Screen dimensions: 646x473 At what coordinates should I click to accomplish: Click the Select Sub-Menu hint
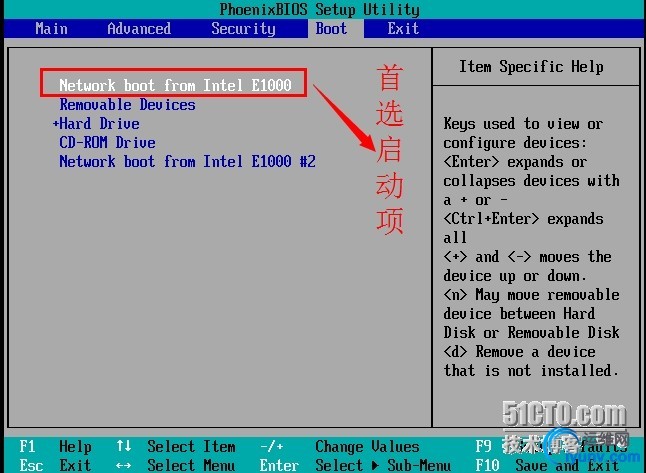(383, 465)
